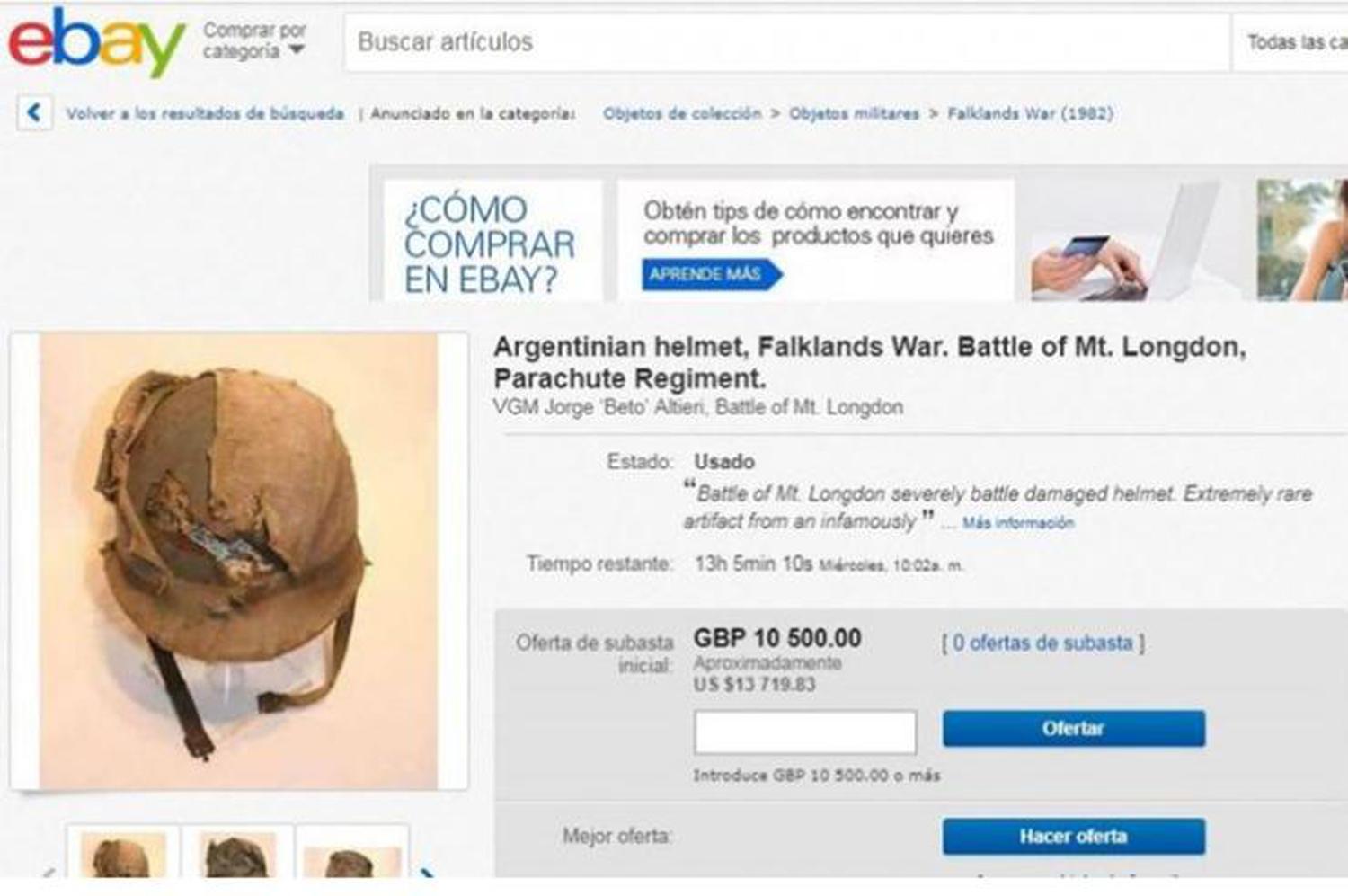
Task: Click the ¿Cómo comprar en eBay? banner
Action: (492, 241)
